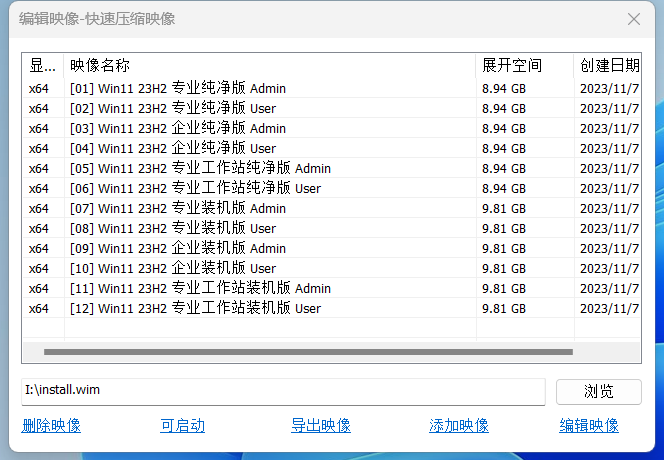Click the horizontal scrollbar of the image list
This screenshot has height=460, width=664.
[308, 352]
